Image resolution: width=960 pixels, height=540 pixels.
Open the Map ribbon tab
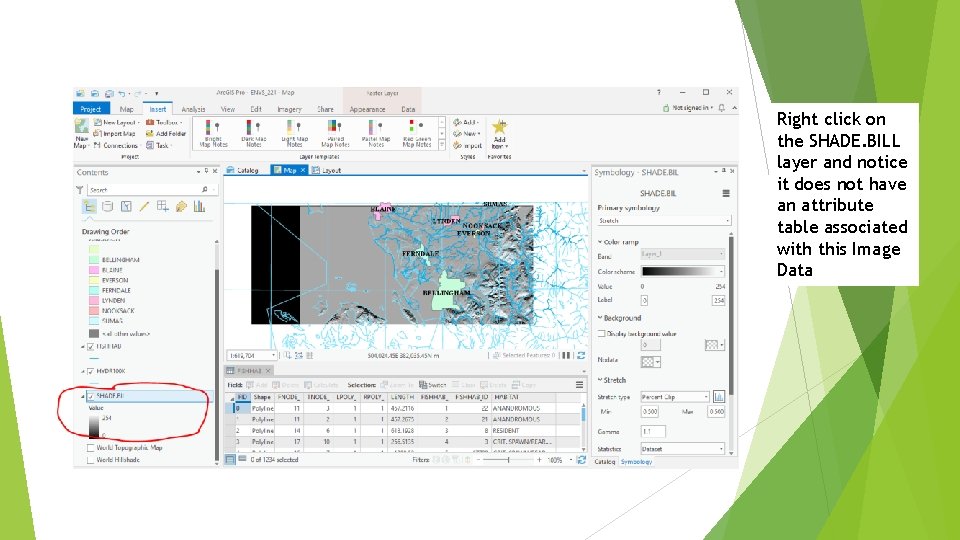[x=126, y=109]
